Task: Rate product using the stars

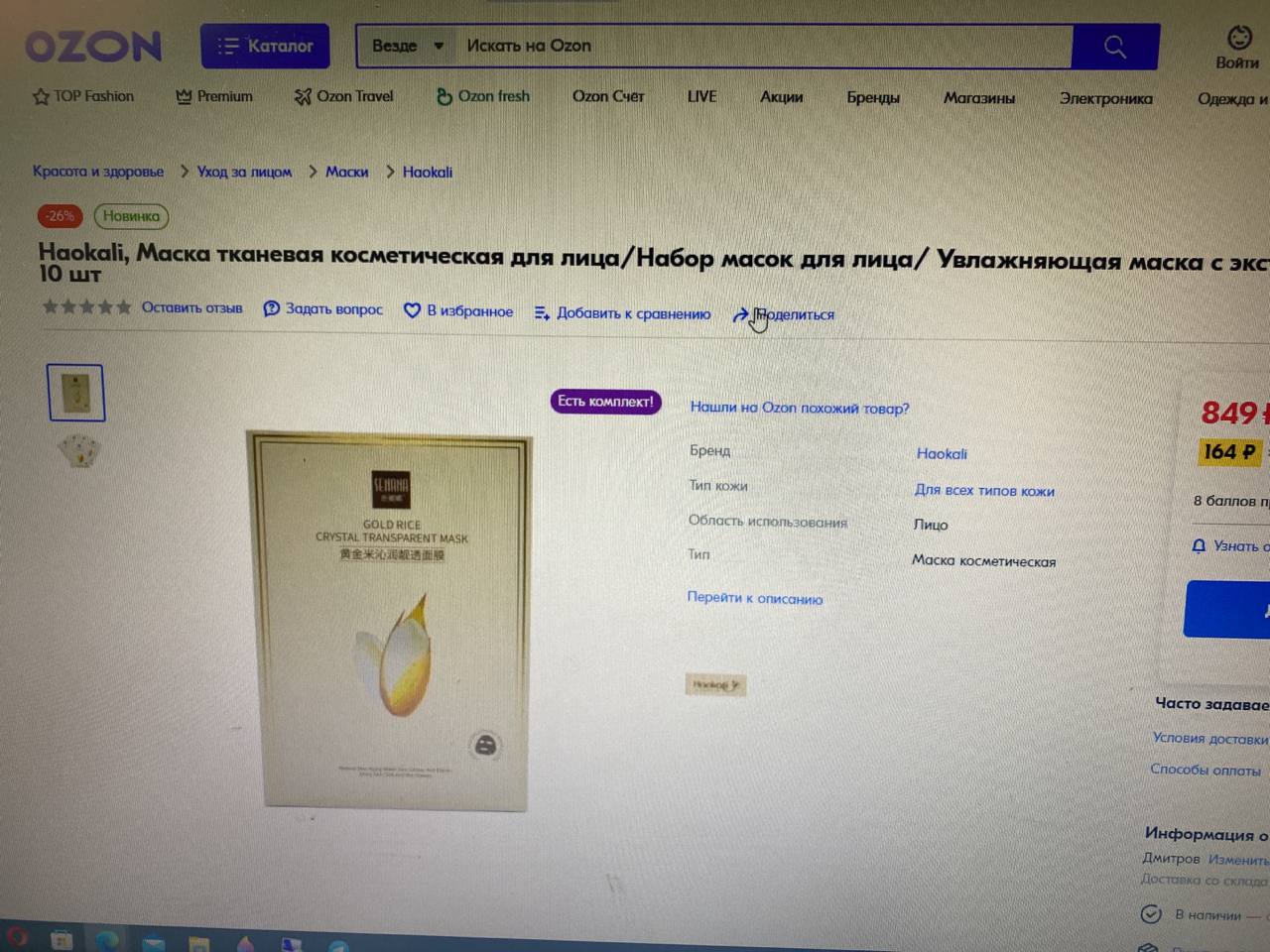Action: [x=86, y=306]
